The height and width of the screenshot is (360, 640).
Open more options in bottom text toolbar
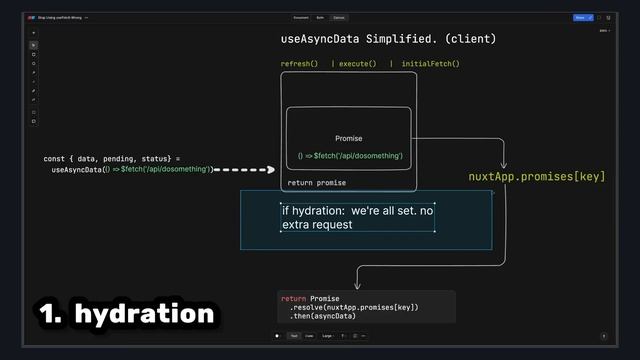(363, 336)
